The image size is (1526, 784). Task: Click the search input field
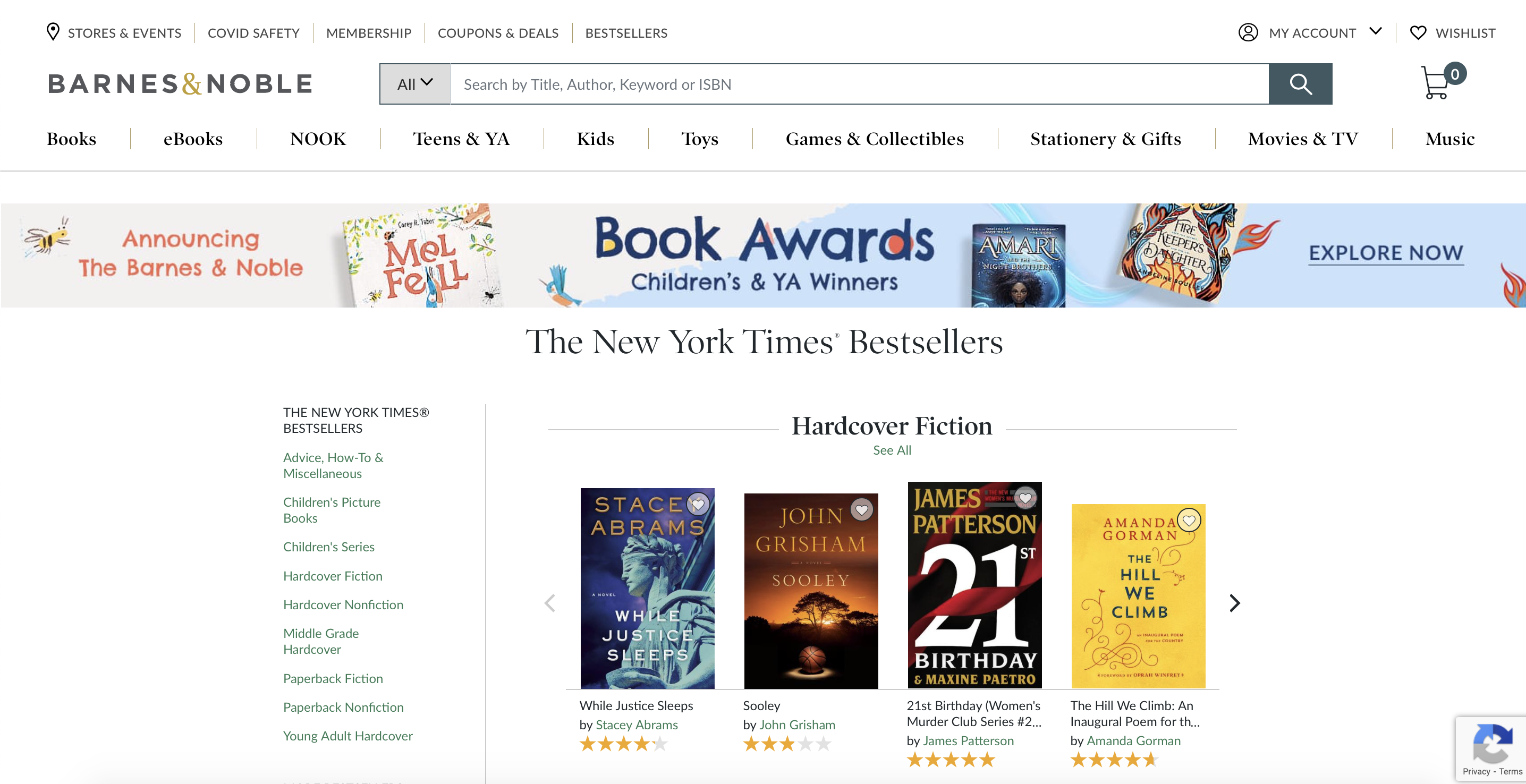[860, 84]
